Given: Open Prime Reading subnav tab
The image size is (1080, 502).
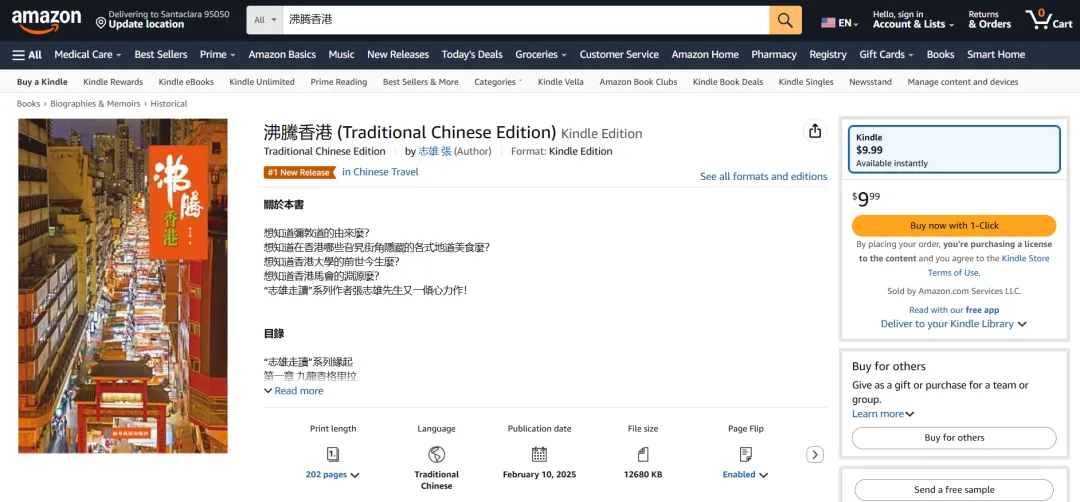Looking at the screenshot, I should coord(339,82).
